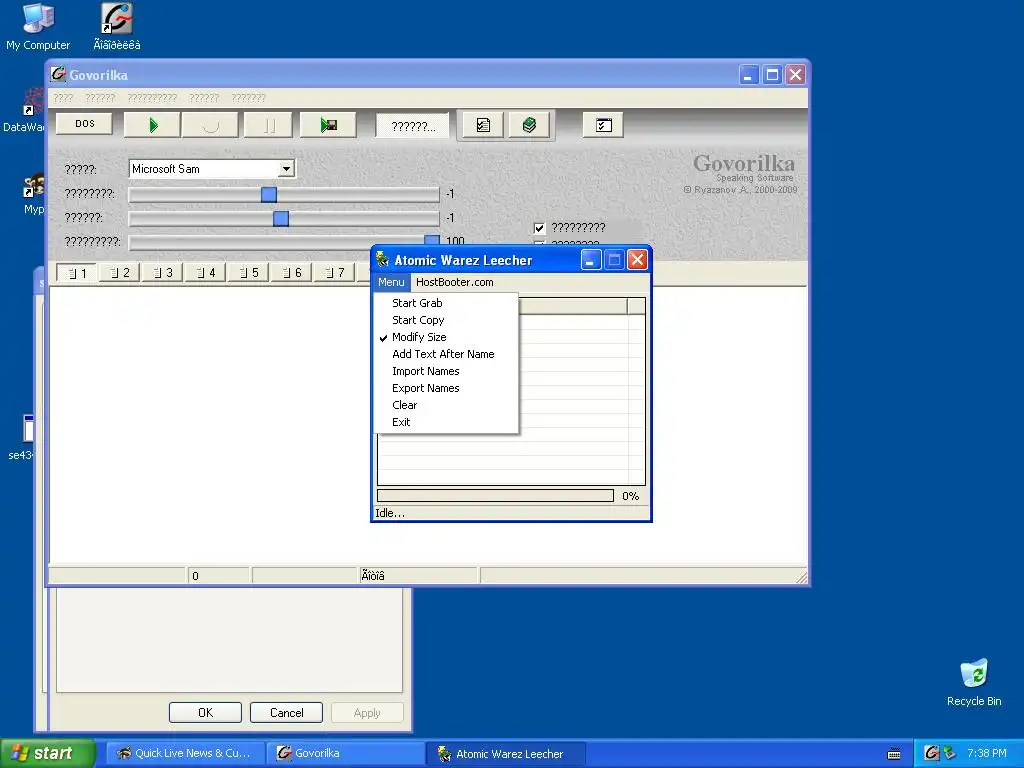Click the '??????...' toolbar button

pos(413,125)
